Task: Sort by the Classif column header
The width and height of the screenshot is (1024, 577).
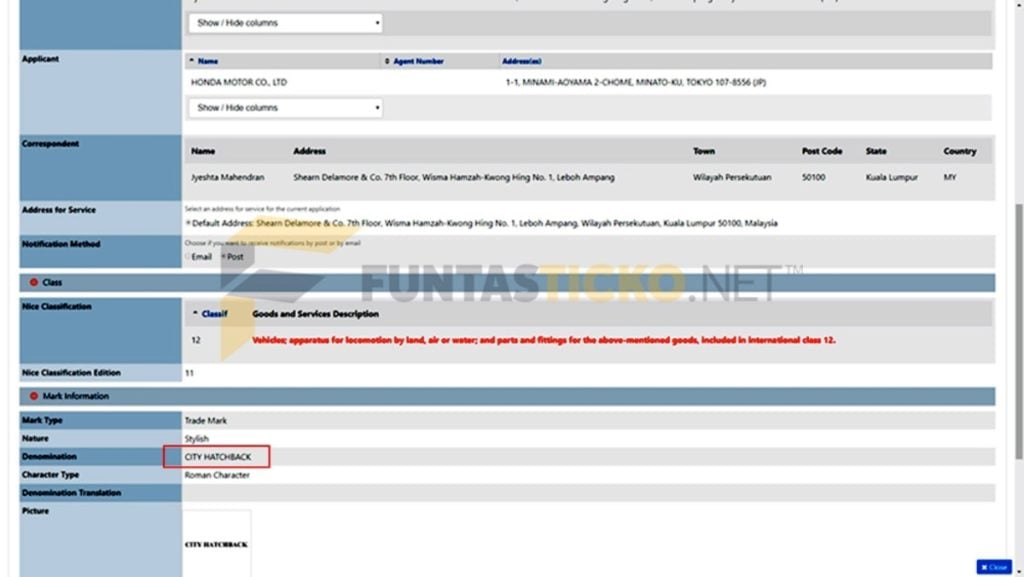Action: [x=214, y=314]
